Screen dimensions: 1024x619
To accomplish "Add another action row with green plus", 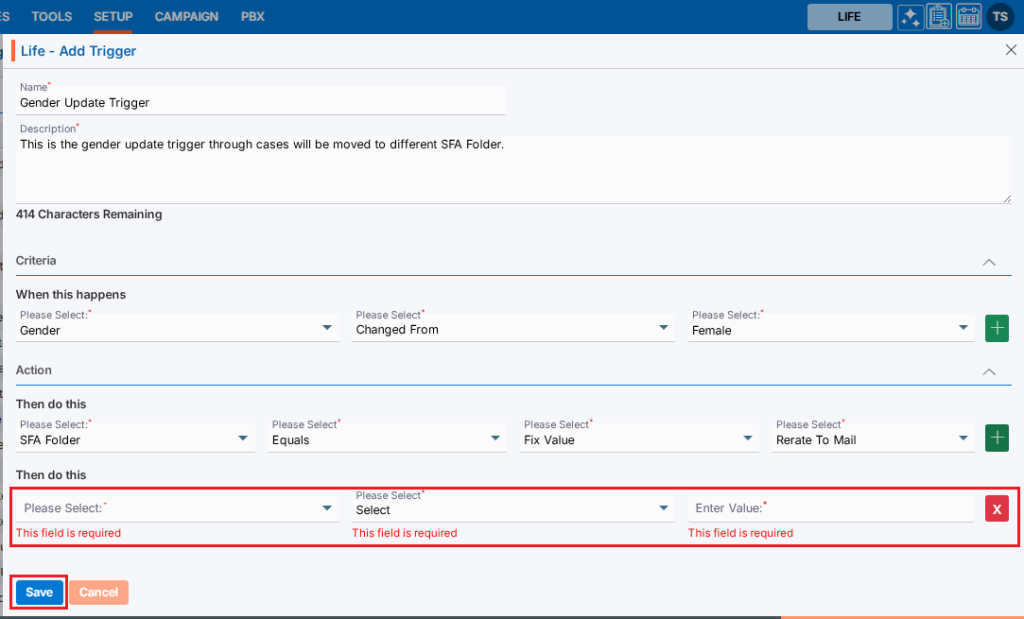I will pos(997,438).
